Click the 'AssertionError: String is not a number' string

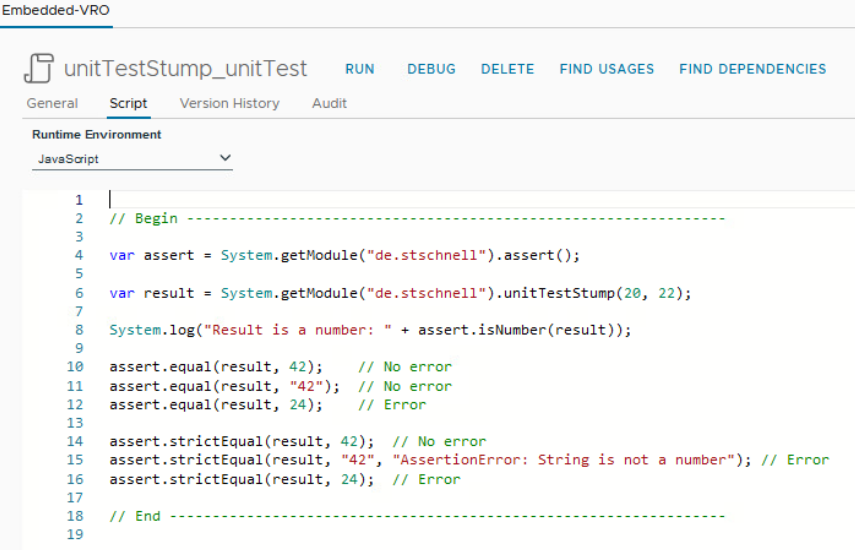point(564,460)
